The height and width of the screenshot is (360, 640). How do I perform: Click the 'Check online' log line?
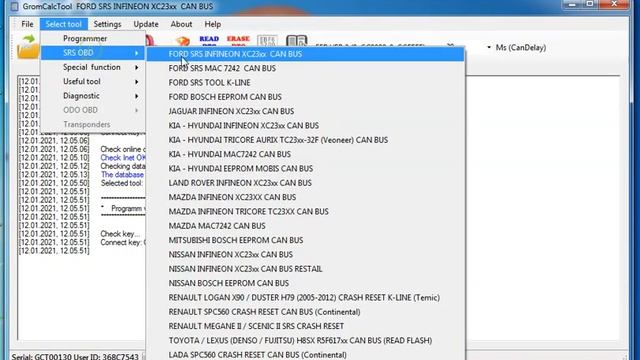point(123,149)
